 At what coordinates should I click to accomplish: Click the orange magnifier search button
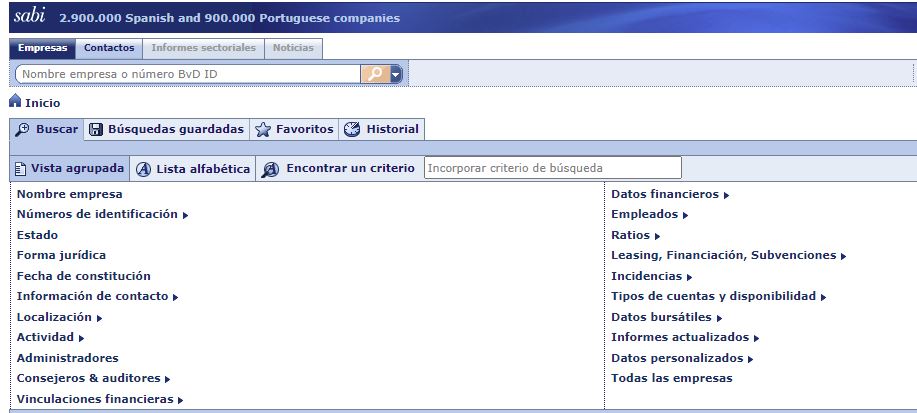pyautogui.click(x=375, y=73)
